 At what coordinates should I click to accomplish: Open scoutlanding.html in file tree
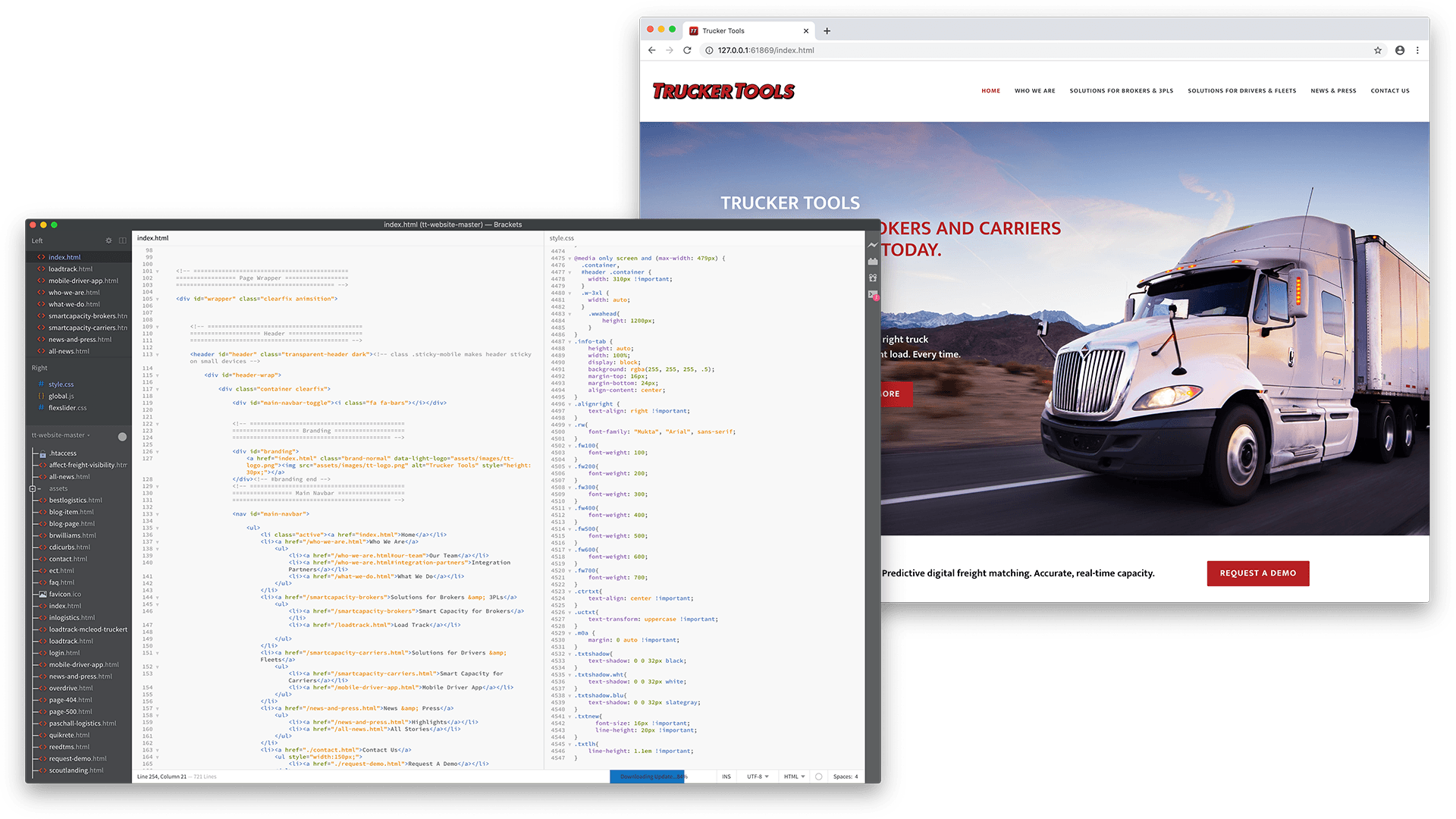[x=76, y=770]
